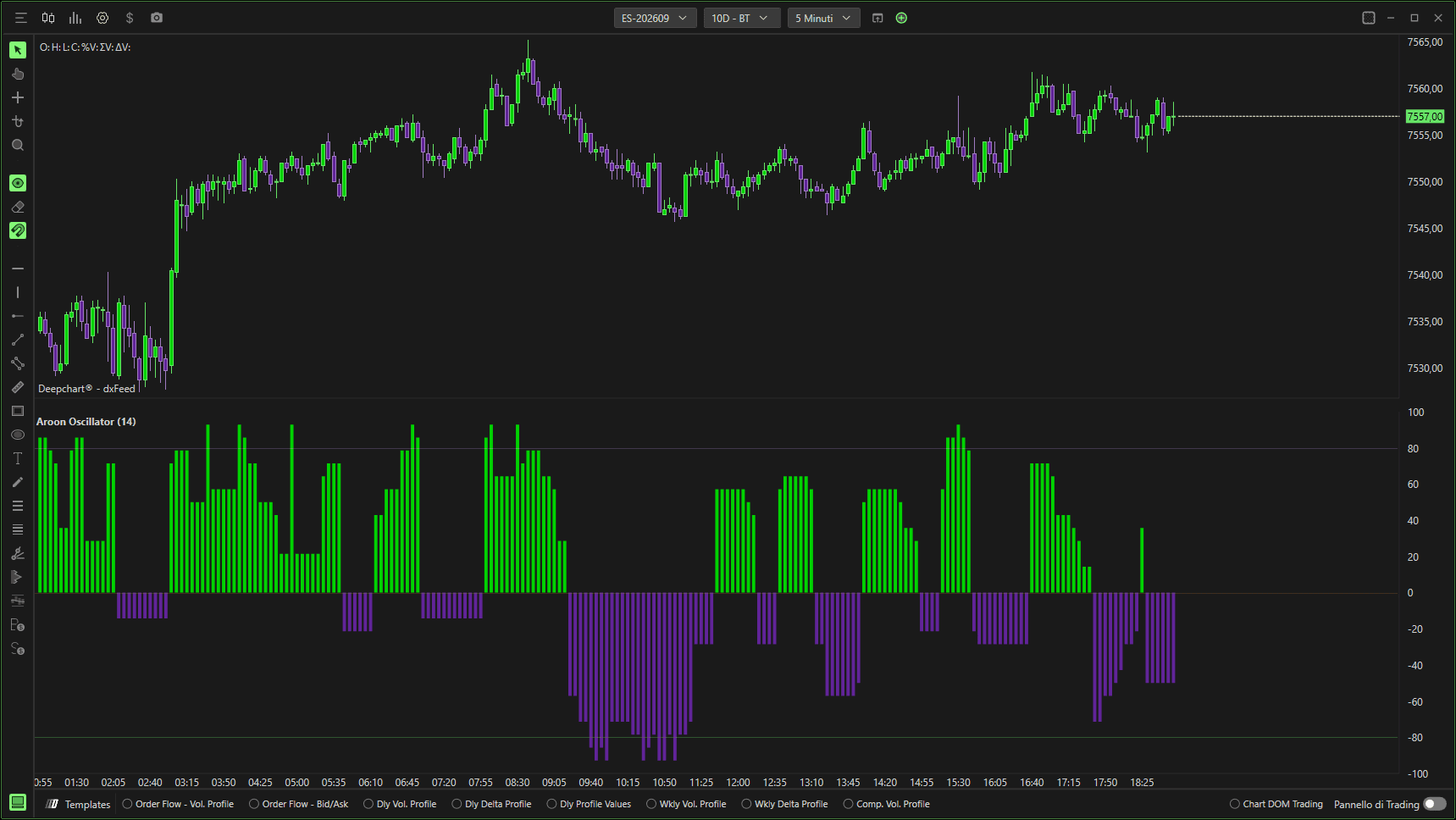Select the magnifier zoom tool
Image resolution: width=1456 pixels, height=820 pixels.
(x=18, y=145)
